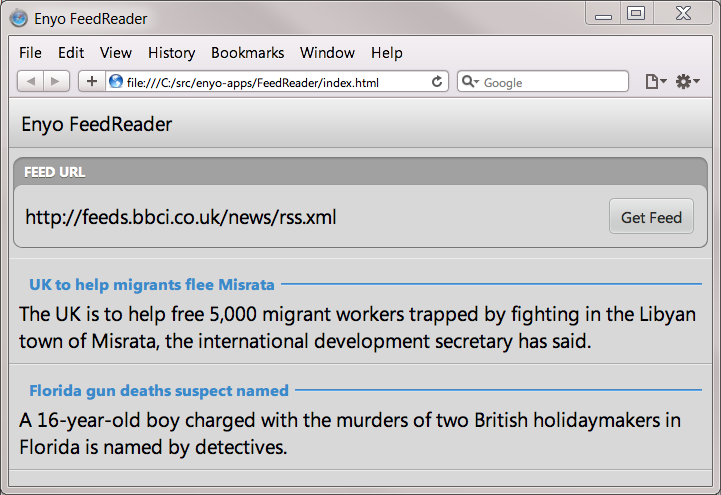Open the gear settings menu
The width and height of the screenshot is (721, 495).
coord(687,82)
